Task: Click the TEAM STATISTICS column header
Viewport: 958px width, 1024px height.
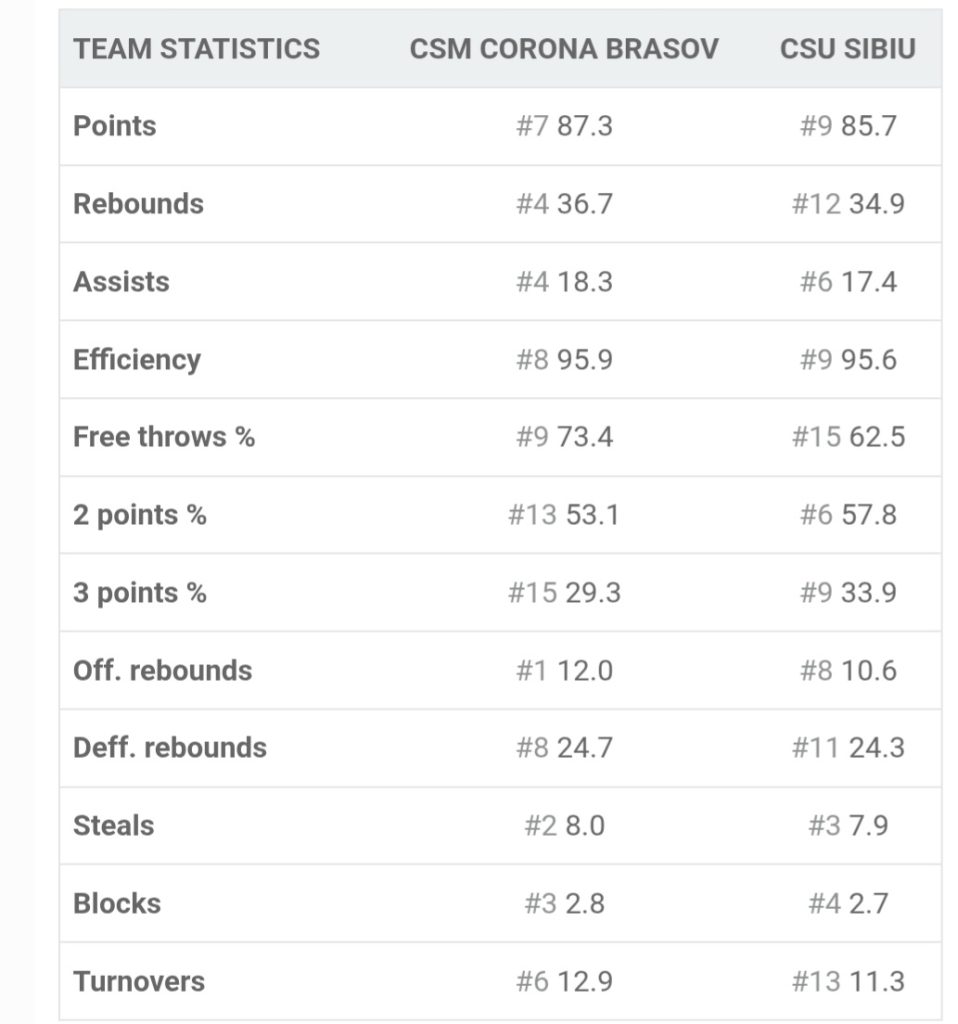Action: [196, 49]
